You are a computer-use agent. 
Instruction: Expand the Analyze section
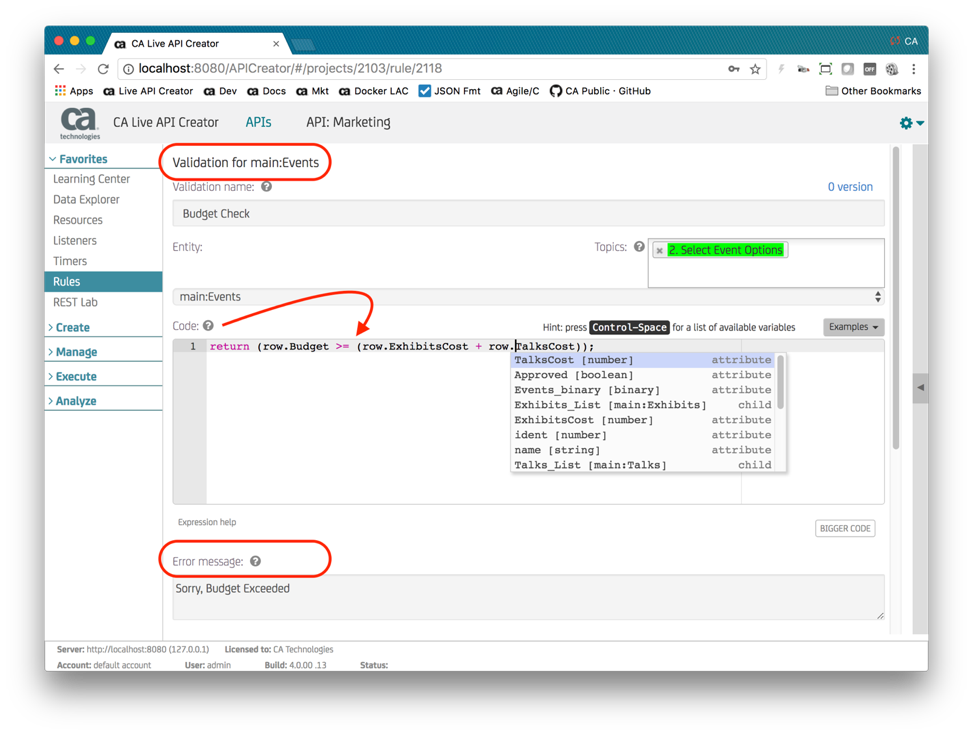73,401
